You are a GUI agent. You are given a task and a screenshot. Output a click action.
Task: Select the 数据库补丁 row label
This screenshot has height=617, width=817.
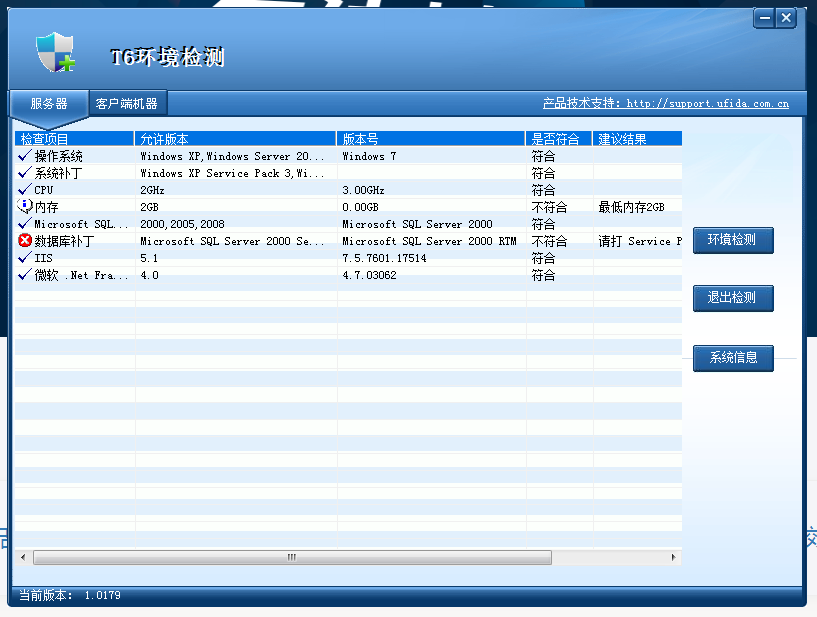point(64,241)
